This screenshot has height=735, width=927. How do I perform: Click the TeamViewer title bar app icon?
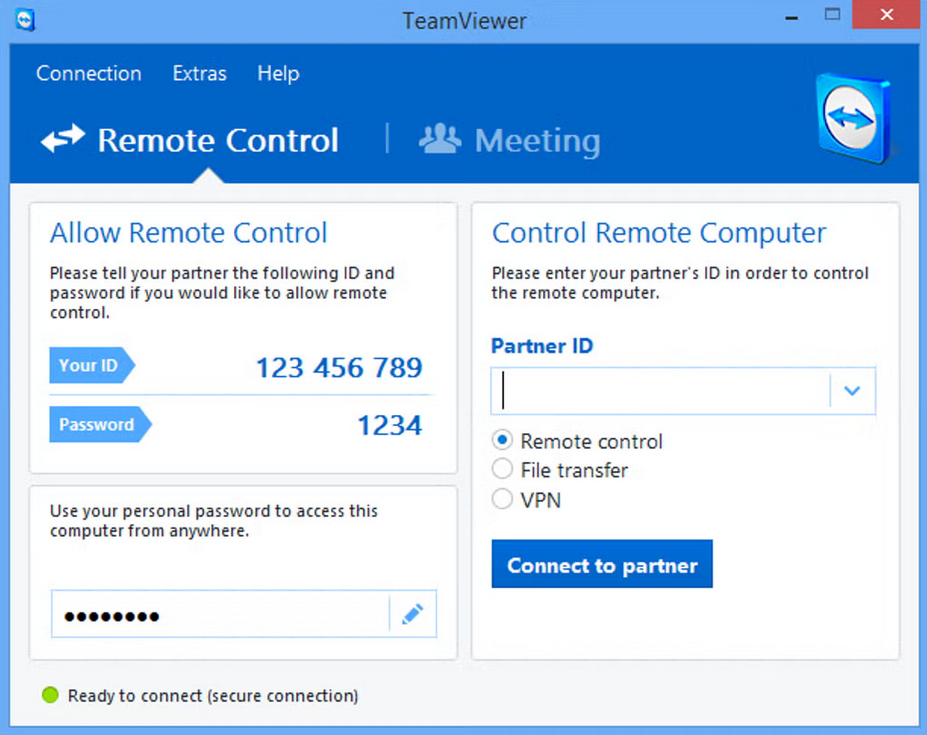click(x=25, y=20)
